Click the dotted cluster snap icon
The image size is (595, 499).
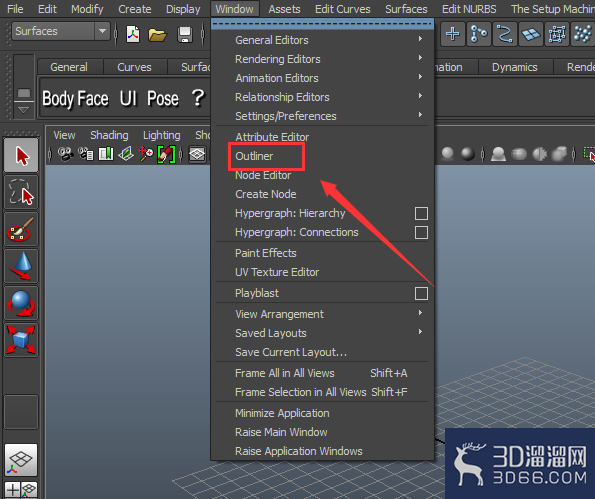pos(582,34)
